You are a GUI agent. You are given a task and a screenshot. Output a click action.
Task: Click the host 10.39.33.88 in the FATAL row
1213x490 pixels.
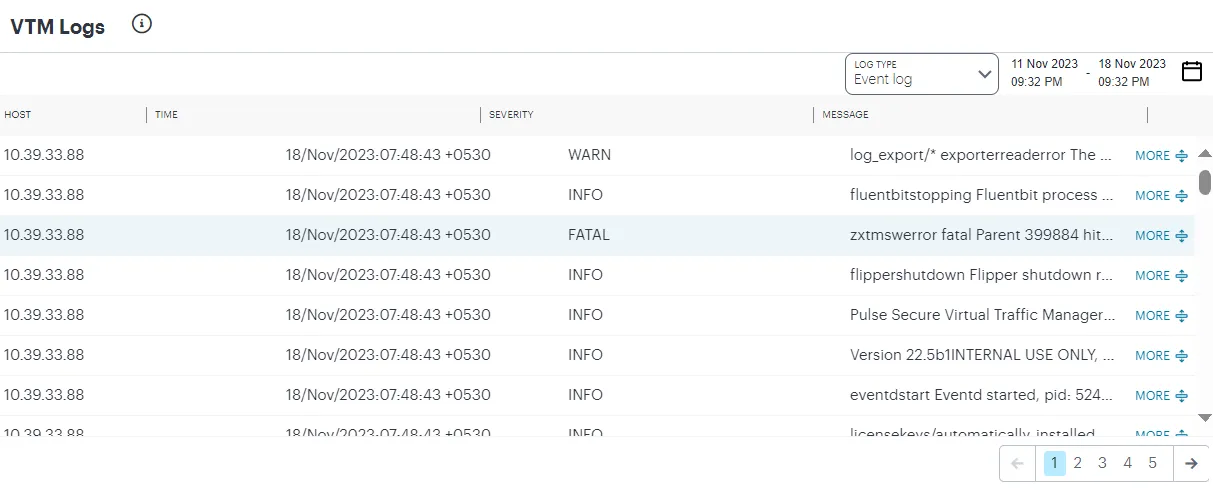click(44, 236)
